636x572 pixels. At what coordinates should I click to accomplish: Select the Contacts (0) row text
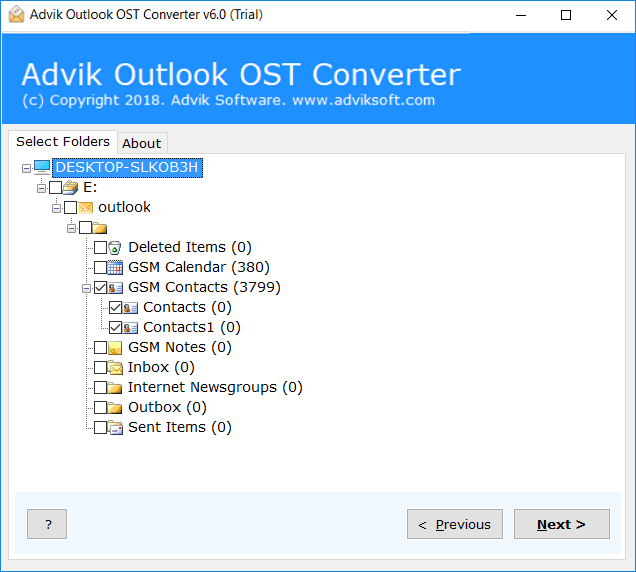(x=187, y=308)
